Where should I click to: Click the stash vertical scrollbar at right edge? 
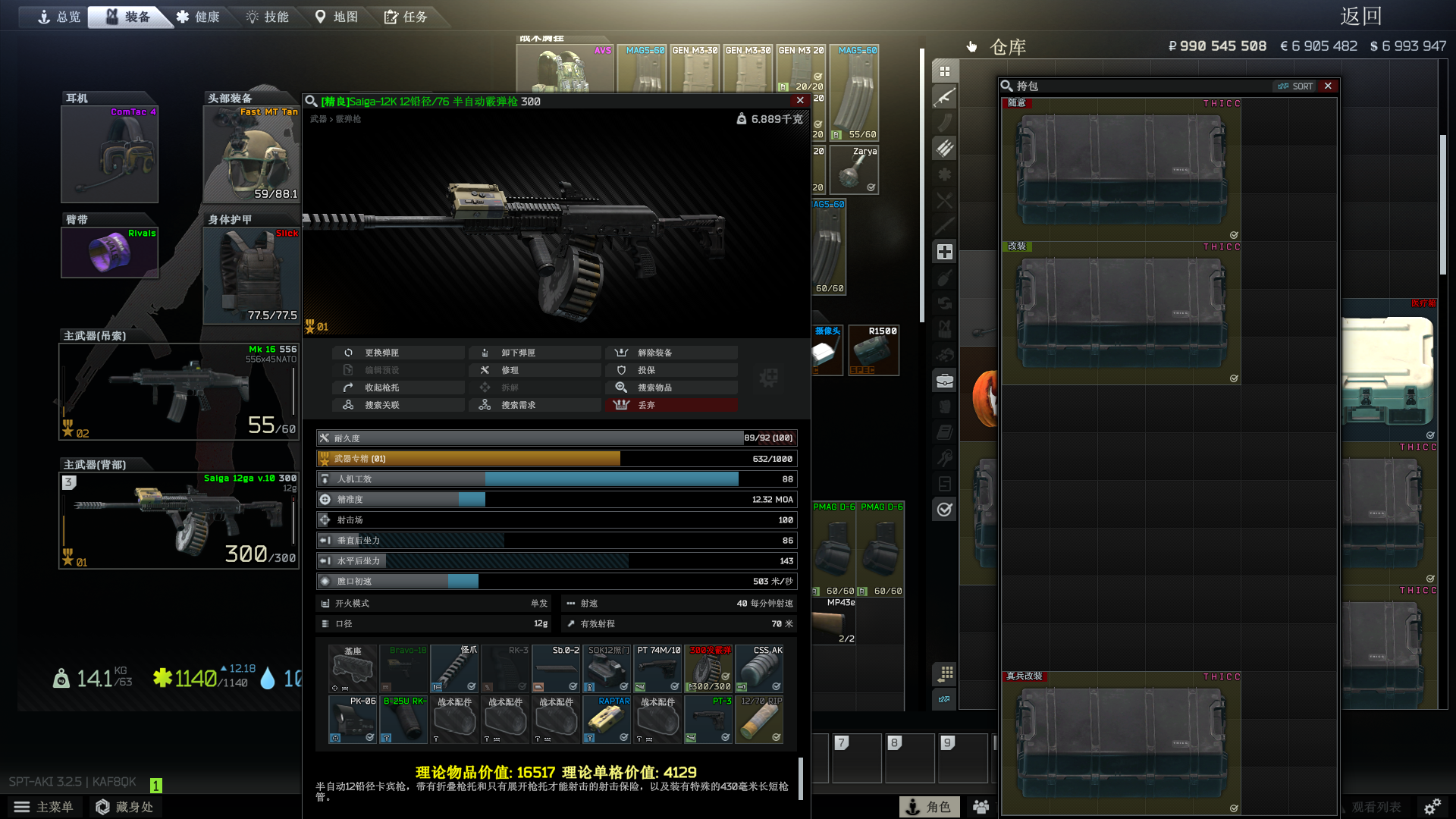(x=1442, y=205)
